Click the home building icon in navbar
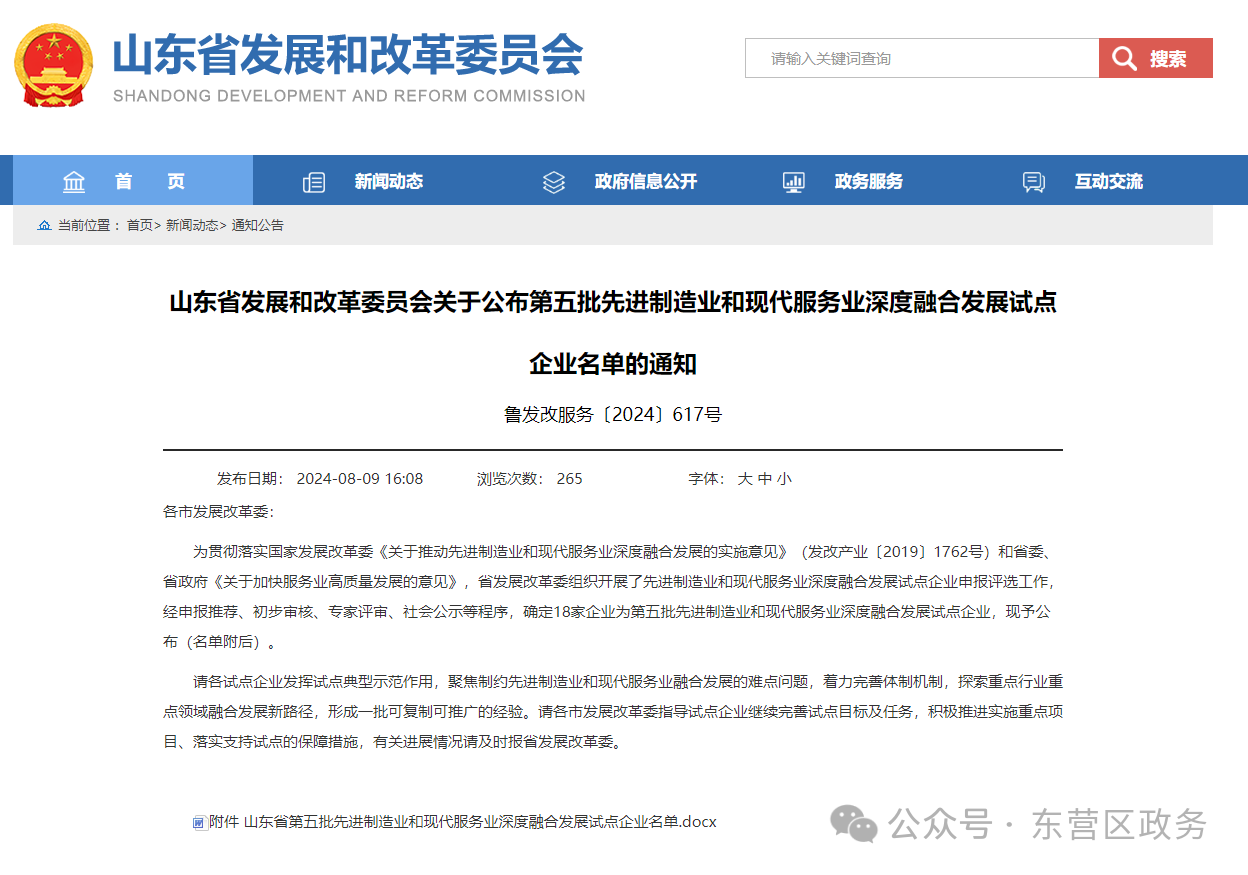 click(74, 182)
